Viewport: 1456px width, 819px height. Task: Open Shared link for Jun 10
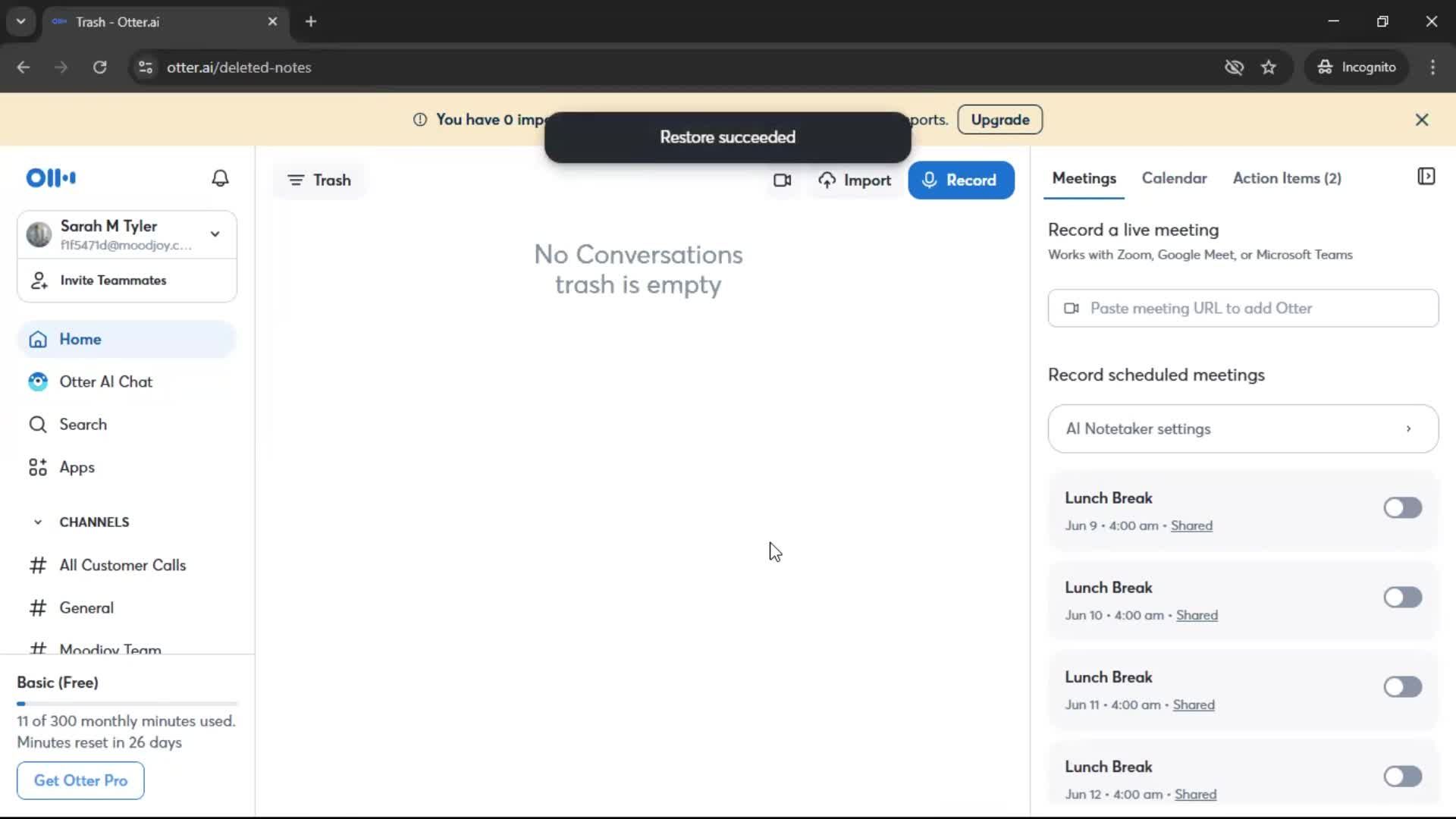[x=1197, y=615]
